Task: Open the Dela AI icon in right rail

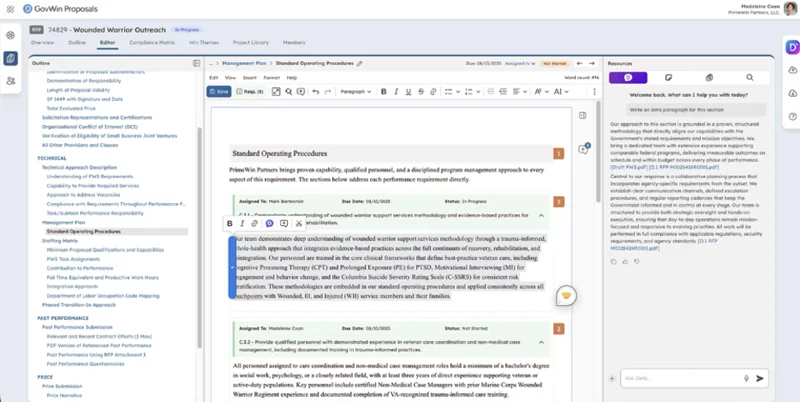Action: pyautogui.click(x=792, y=47)
